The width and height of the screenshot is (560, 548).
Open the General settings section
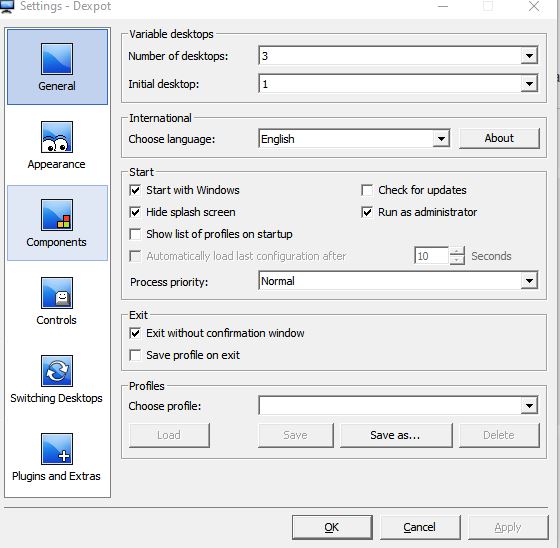(x=57, y=67)
